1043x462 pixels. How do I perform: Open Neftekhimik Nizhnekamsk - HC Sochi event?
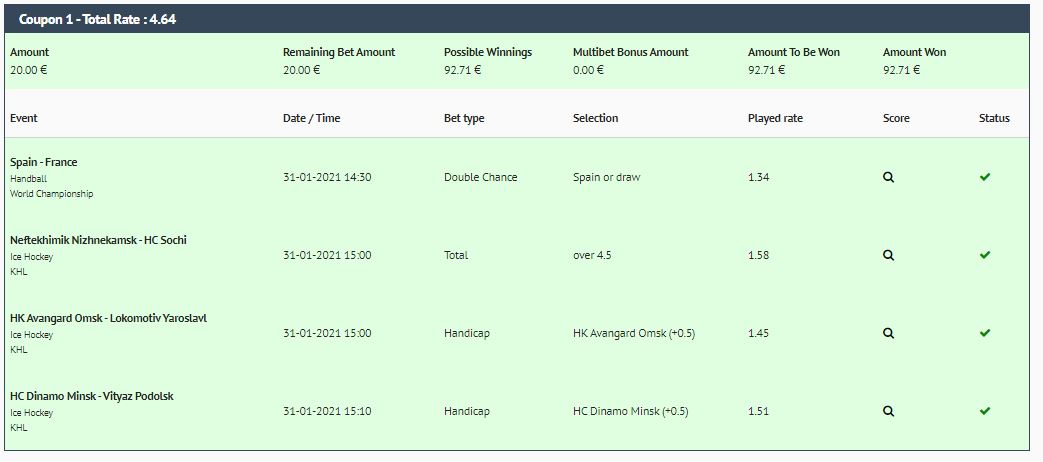(98, 240)
